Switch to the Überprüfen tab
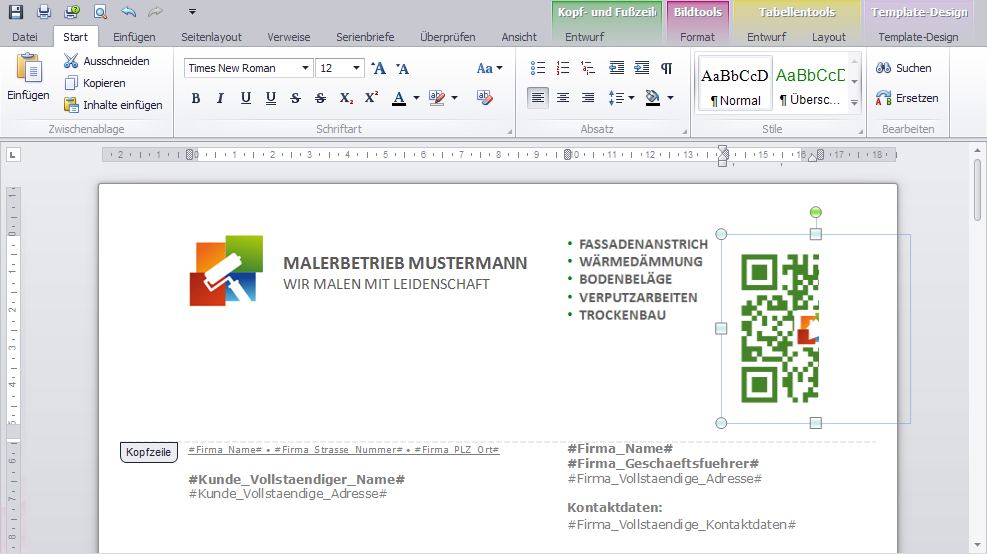Image resolution: width=987 pixels, height=554 pixels. (x=448, y=37)
